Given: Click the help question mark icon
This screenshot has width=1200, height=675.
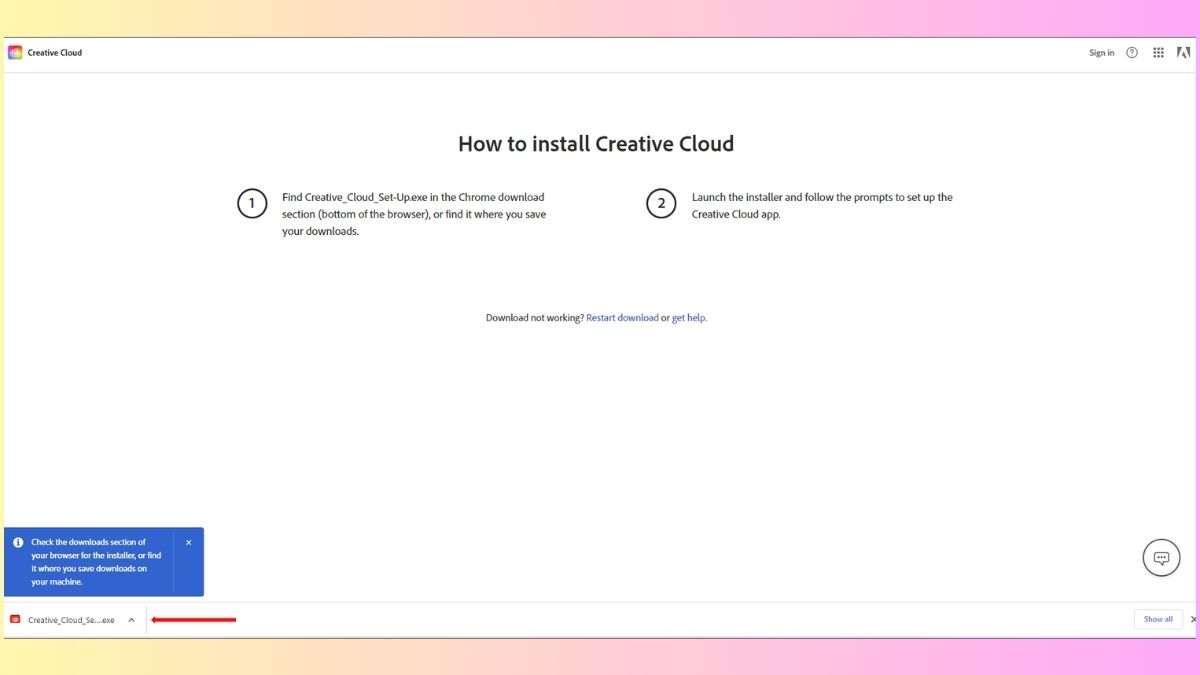Looking at the screenshot, I should pyautogui.click(x=1131, y=51).
